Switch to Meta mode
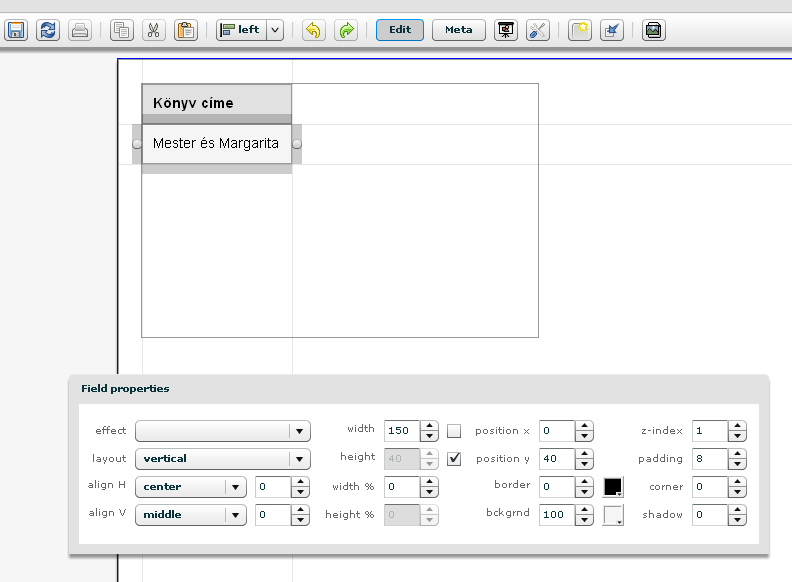The height and width of the screenshot is (582, 792). click(458, 30)
